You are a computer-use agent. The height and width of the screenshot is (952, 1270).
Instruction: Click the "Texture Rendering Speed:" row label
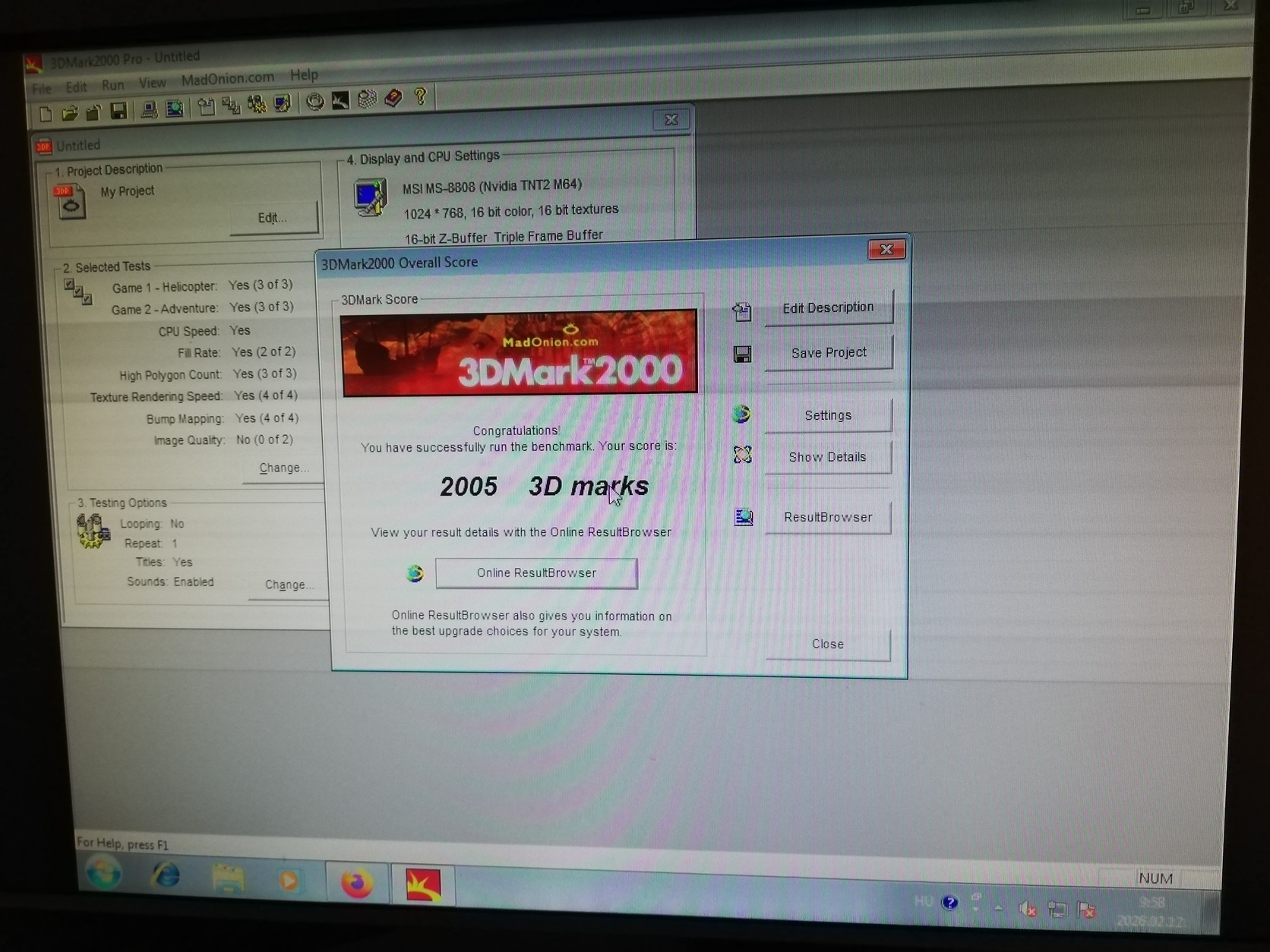(156, 396)
